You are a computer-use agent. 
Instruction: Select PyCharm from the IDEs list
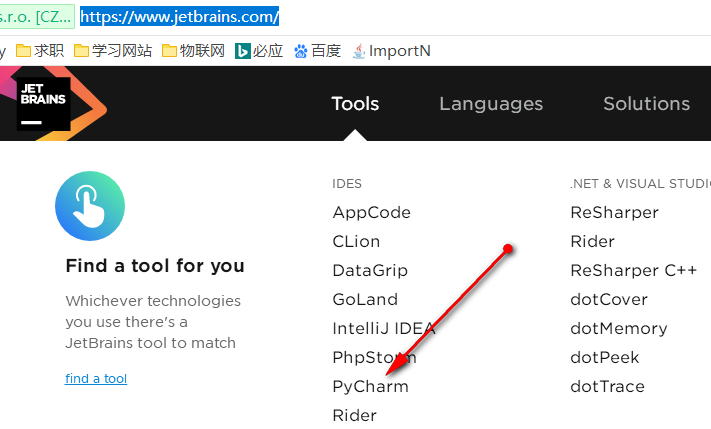click(370, 387)
